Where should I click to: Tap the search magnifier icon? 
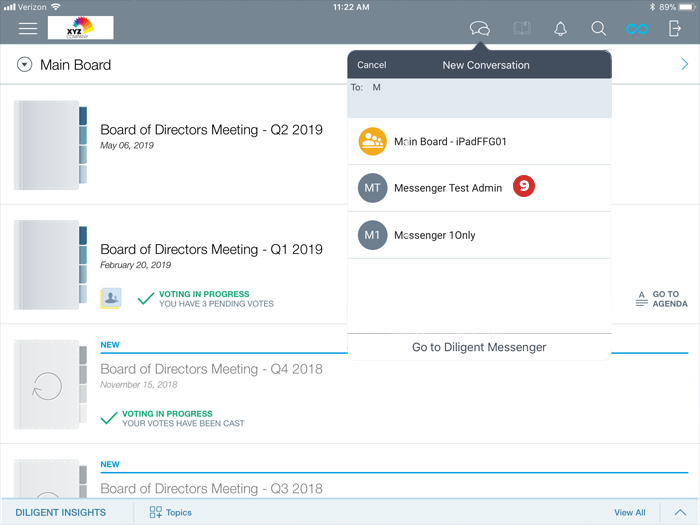(598, 29)
